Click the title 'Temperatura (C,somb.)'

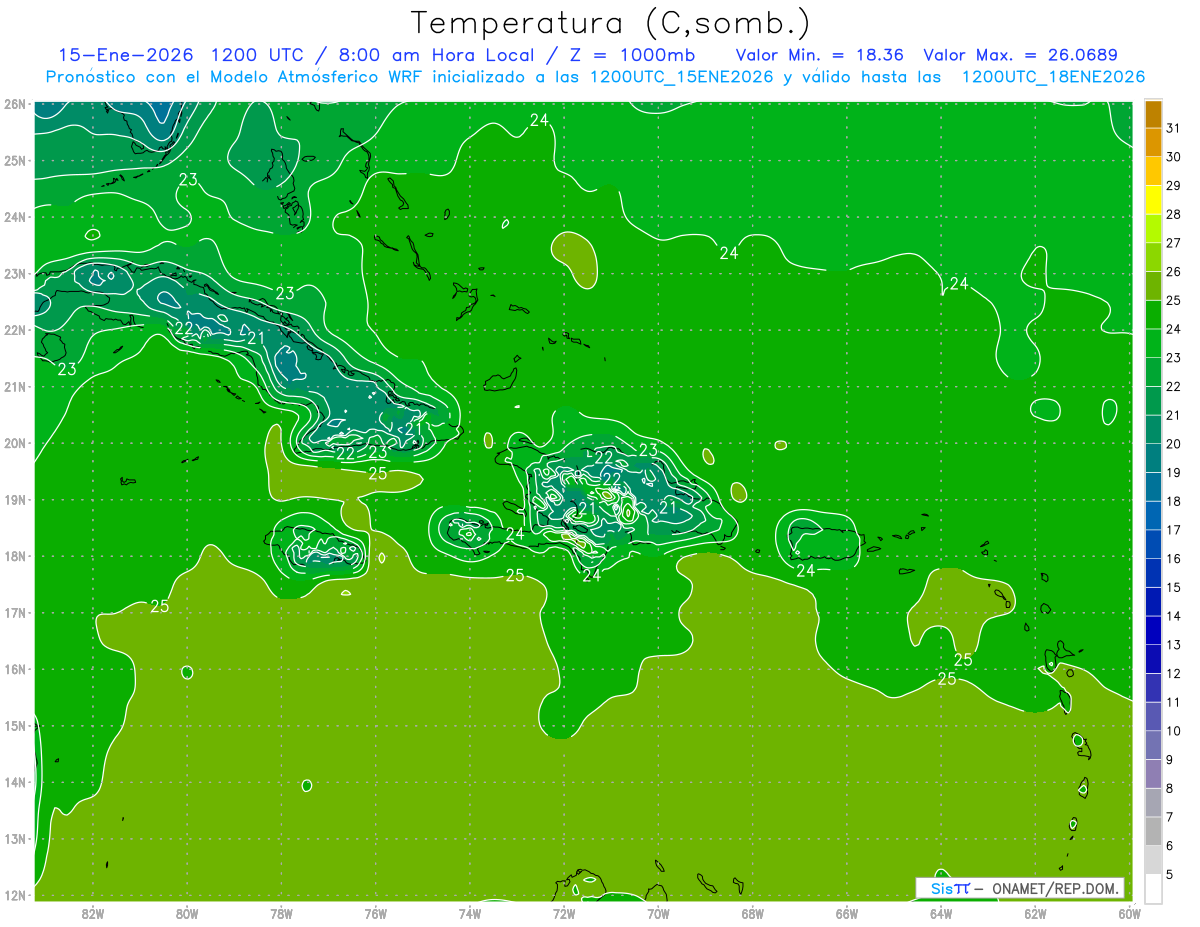611,23
